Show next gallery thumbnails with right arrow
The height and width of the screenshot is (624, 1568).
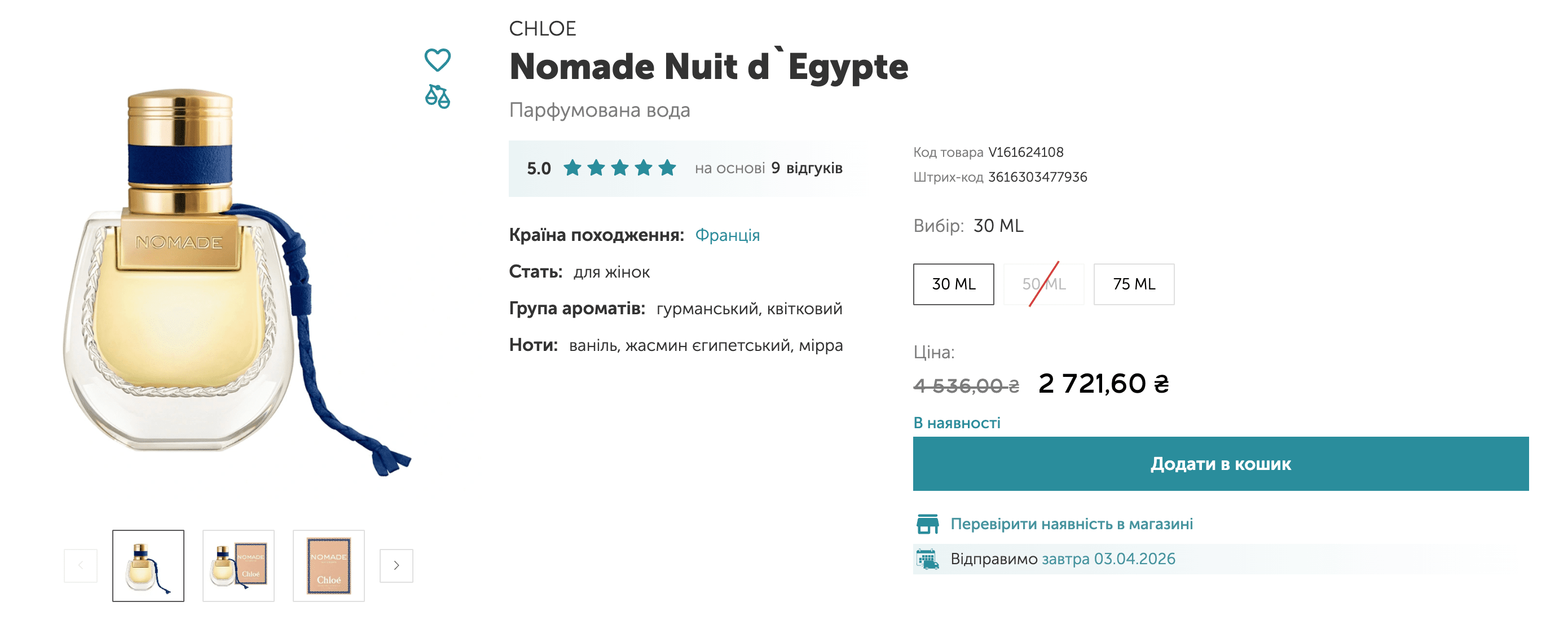pos(397,565)
